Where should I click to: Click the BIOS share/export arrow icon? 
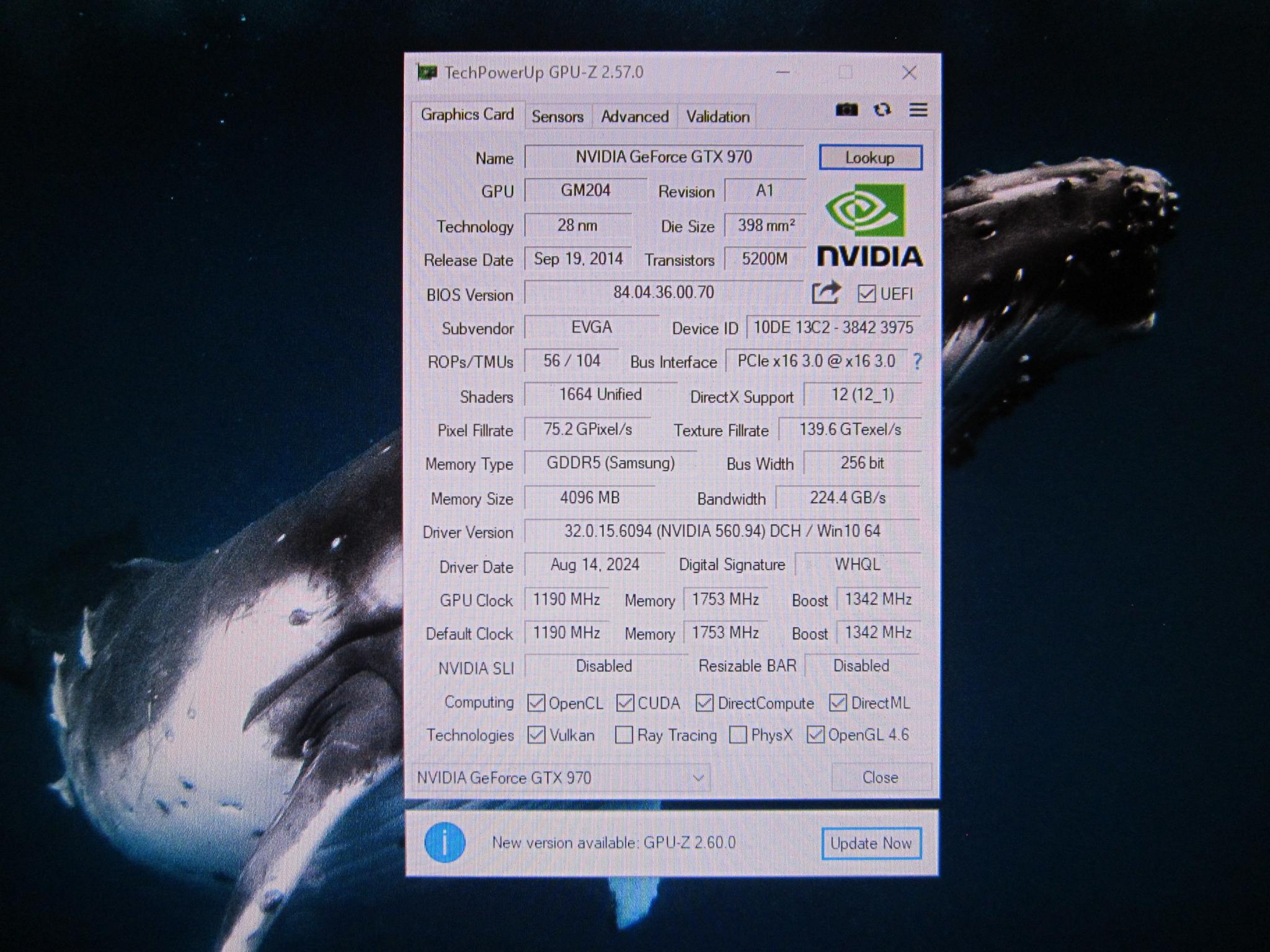point(826,293)
